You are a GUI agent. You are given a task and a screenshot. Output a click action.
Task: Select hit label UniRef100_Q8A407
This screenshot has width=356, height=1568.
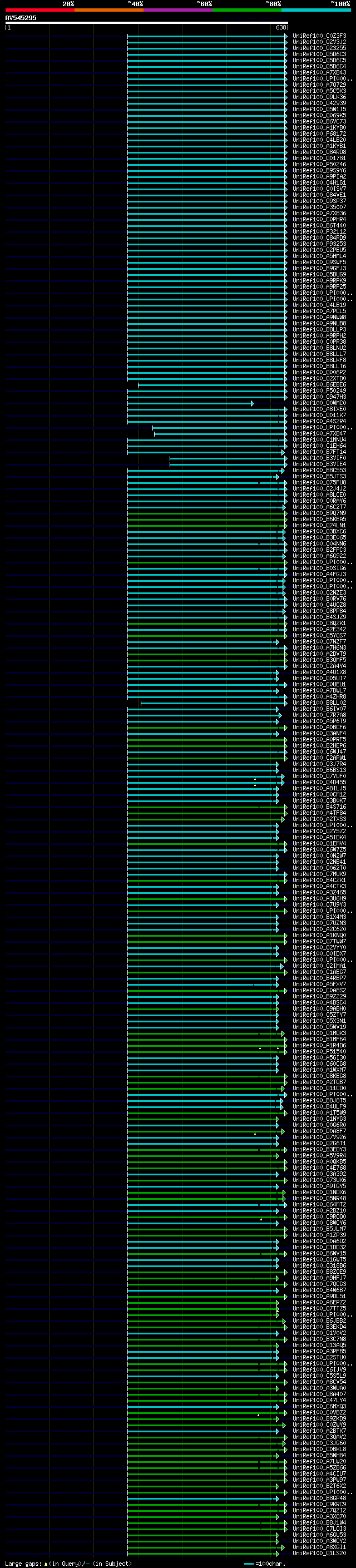[x=319, y=1394]
